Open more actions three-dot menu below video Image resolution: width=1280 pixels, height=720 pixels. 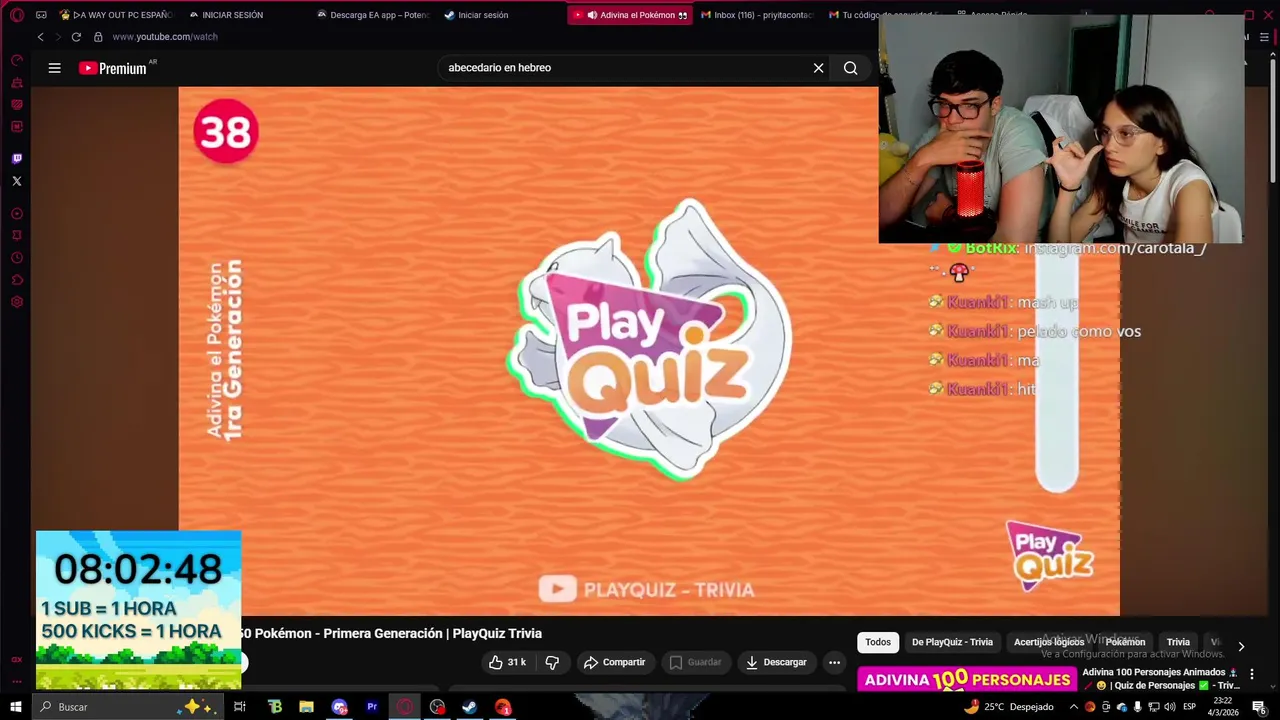pyautogui.click(x=834, y=662)
